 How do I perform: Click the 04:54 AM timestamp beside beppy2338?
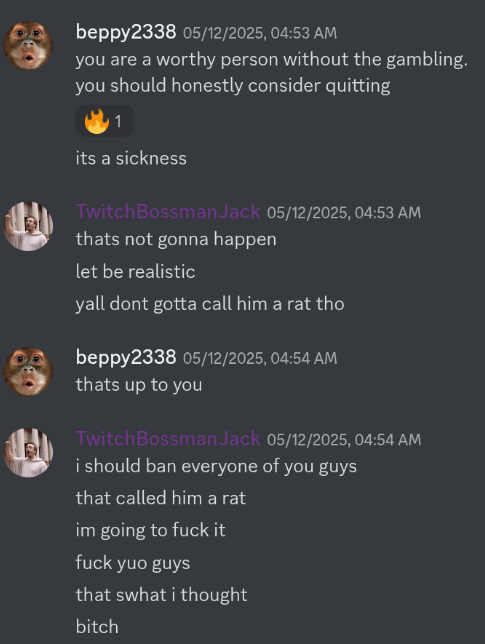point(260,359)
